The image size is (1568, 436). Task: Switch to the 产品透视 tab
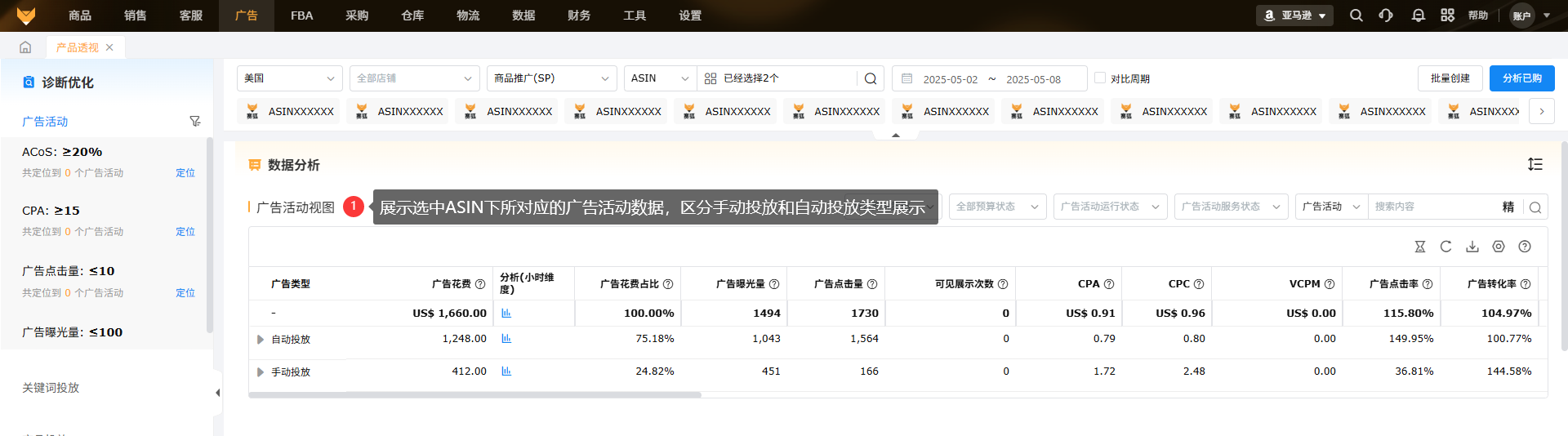77,48
